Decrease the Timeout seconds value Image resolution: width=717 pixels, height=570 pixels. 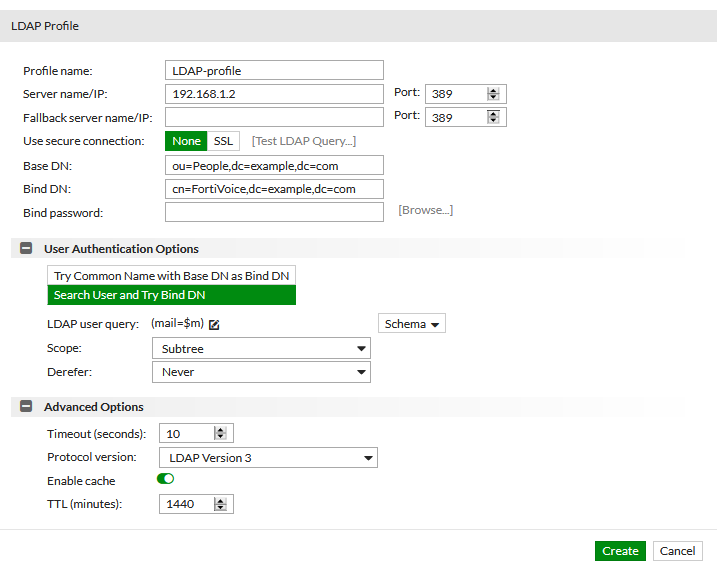pos(220,437)
